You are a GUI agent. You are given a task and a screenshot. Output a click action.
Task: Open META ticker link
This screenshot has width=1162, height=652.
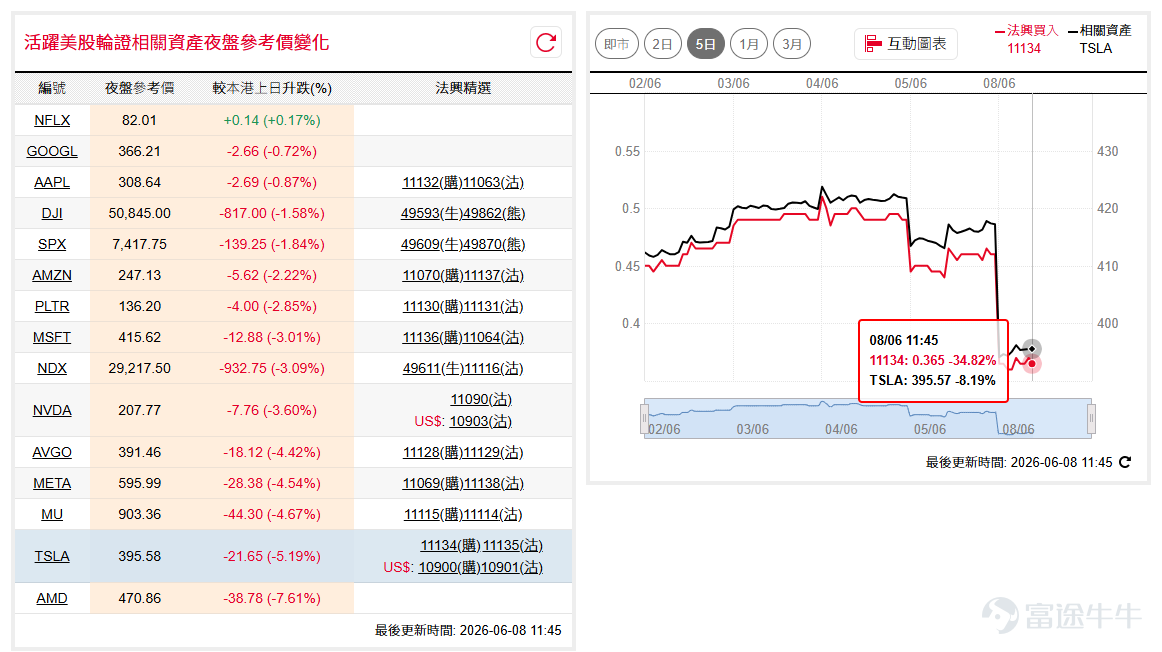tap(52, 484)
